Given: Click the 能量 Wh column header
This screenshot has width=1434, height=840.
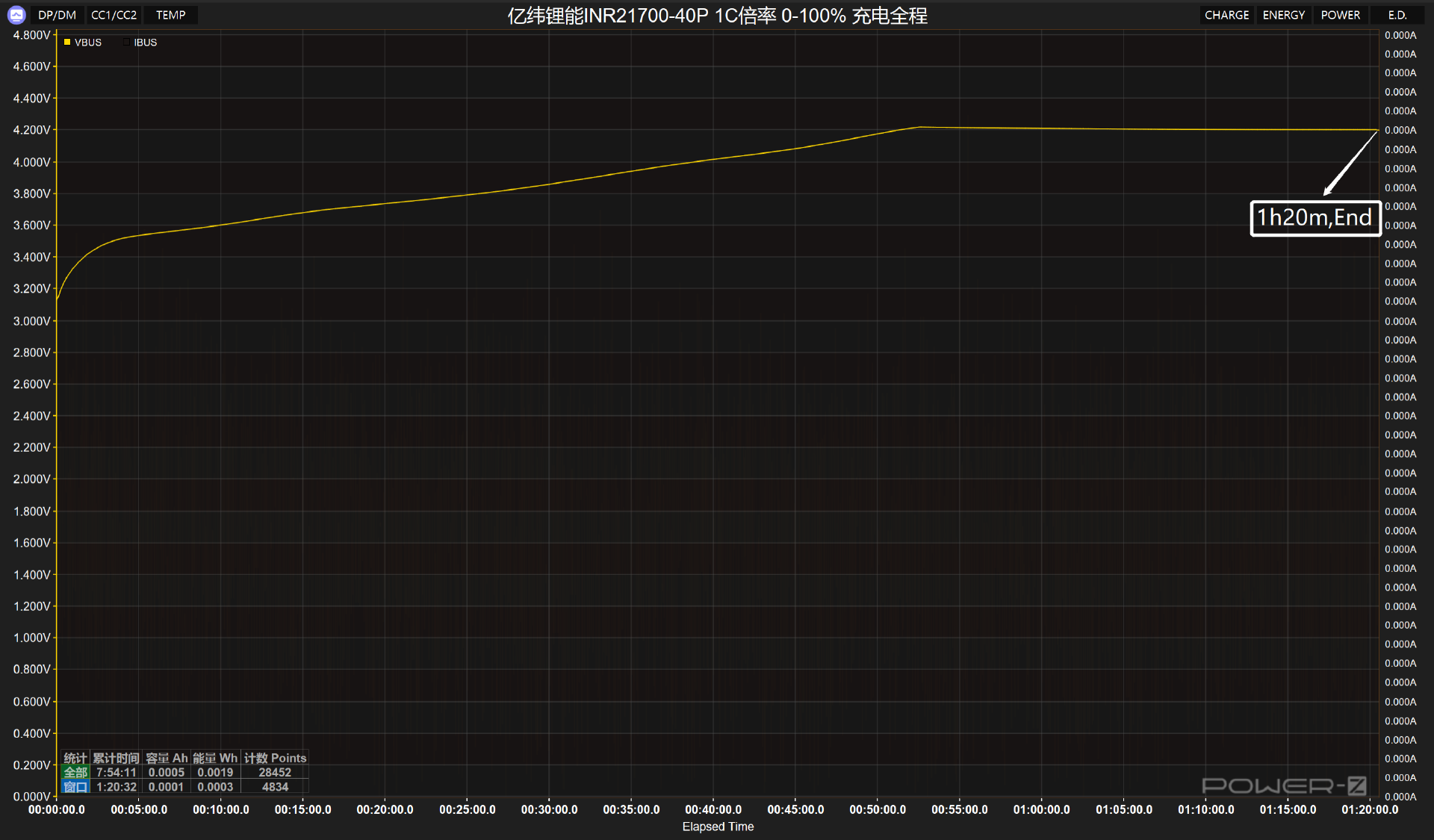Looking at the screenshot, I should coord(215,758).
